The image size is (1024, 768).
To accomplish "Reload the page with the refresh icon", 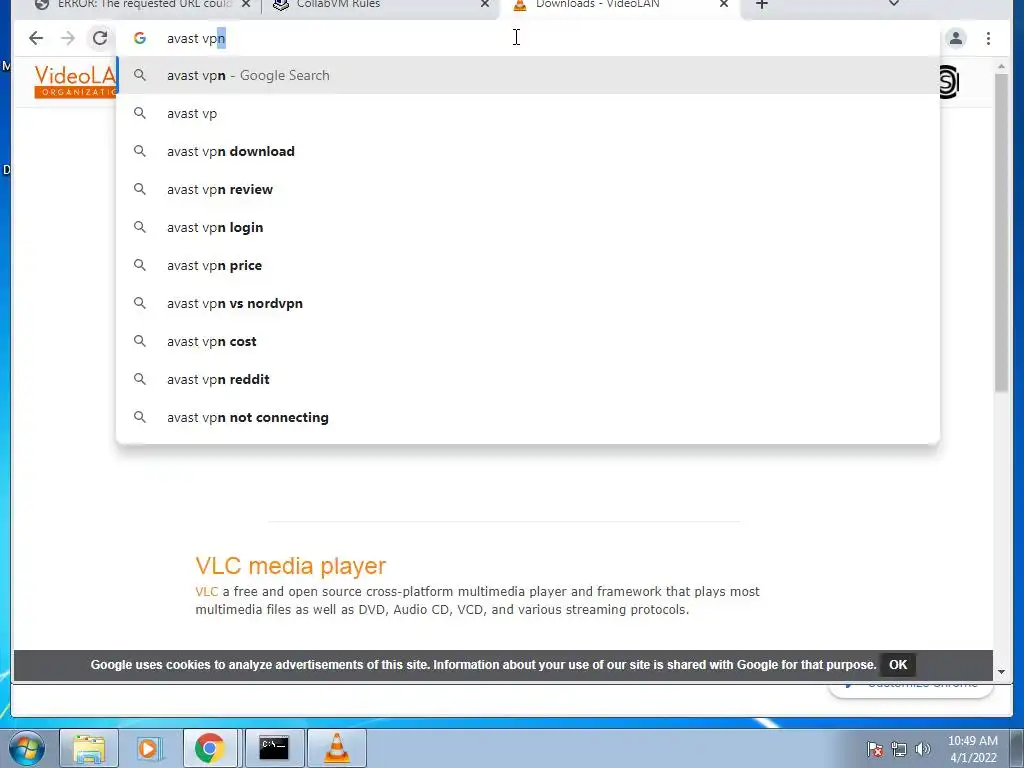I will (x=100, y=38).
